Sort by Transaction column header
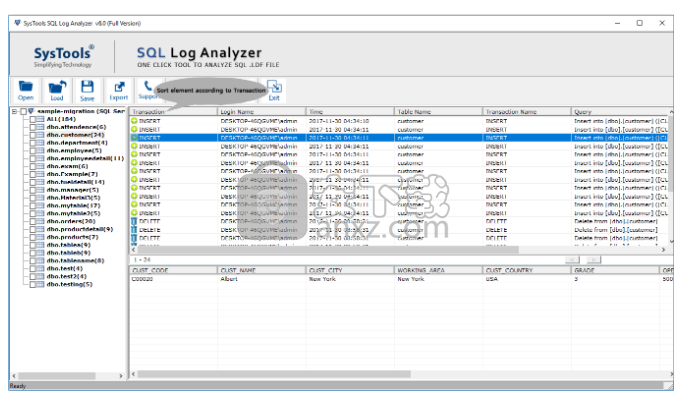691x403 pixels. pos(173,112)
